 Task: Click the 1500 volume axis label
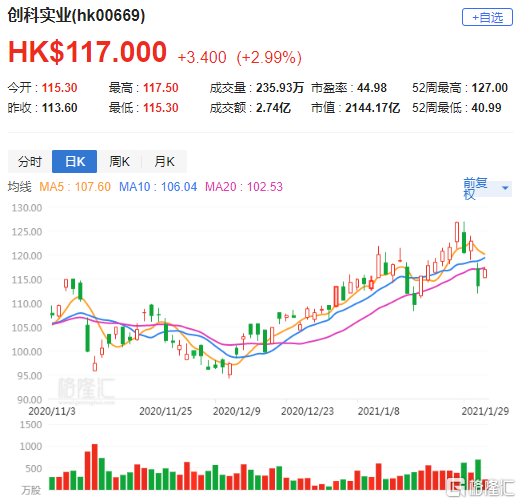[31, 425]
